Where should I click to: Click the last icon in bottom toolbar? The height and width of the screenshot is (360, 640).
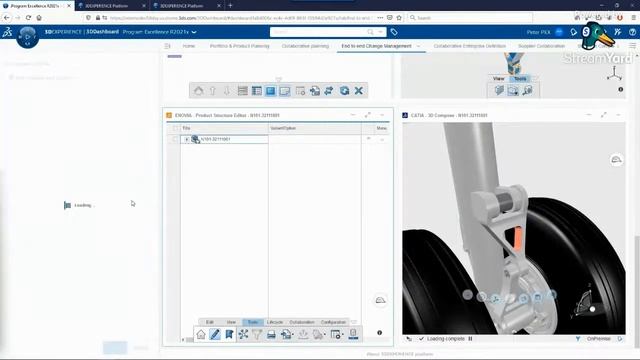(353, 334)
